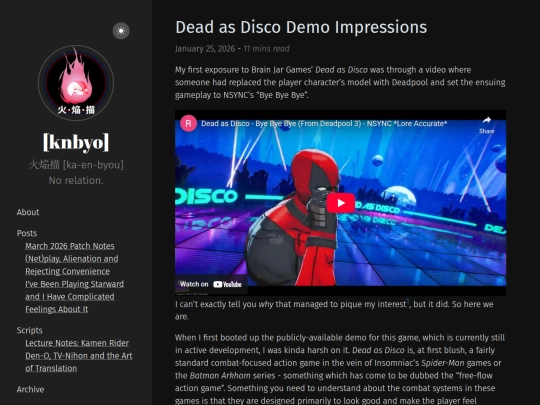Click the 'No relation.' tagline
The width and height of the screenshot is (540, 405).
pos(76,180)
